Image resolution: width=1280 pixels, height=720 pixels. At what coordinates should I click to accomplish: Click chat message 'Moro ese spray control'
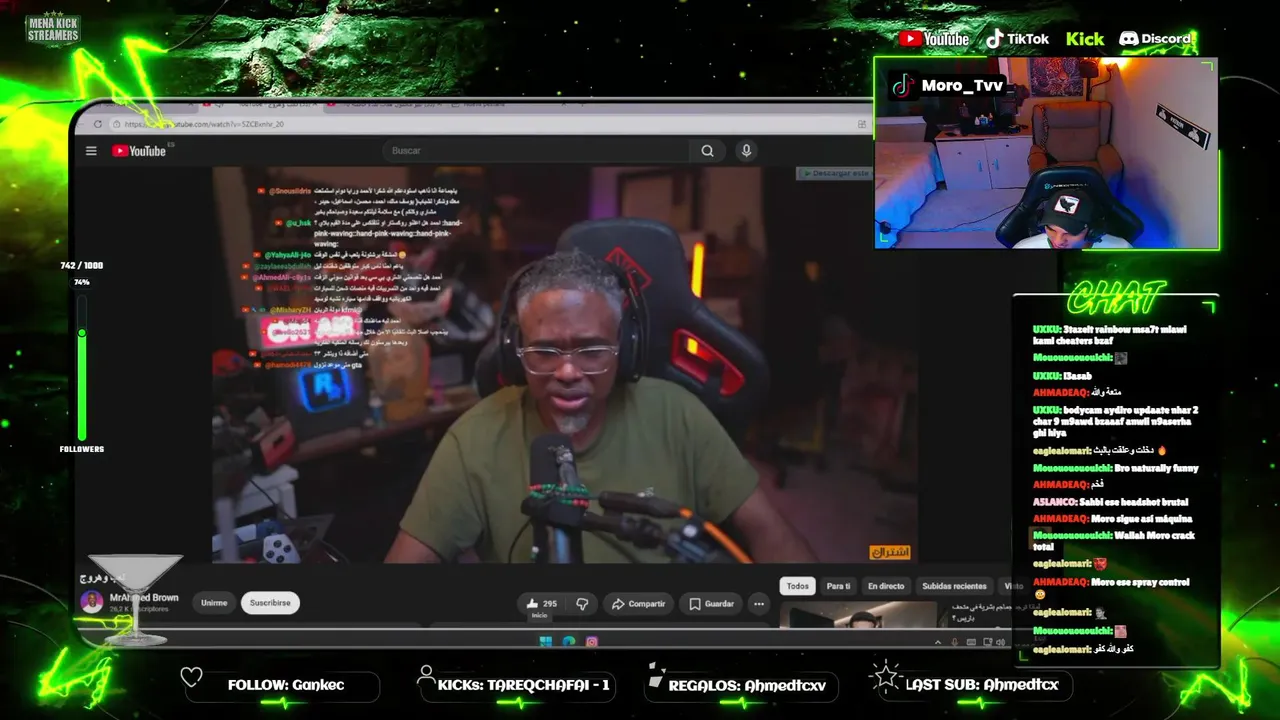pyautogui.click(x=1139, y=582)
